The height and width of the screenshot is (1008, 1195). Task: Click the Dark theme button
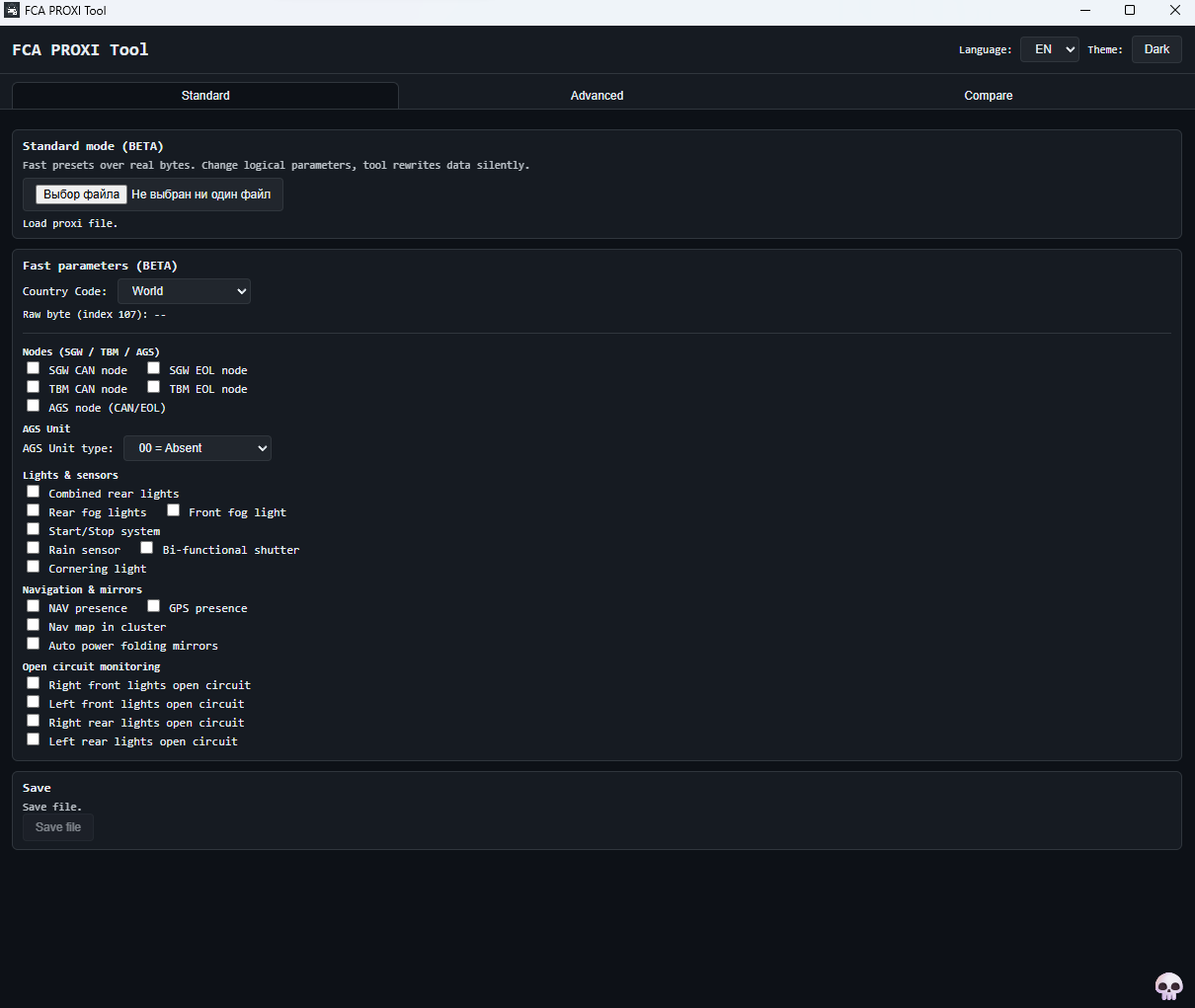point(1156,49)
